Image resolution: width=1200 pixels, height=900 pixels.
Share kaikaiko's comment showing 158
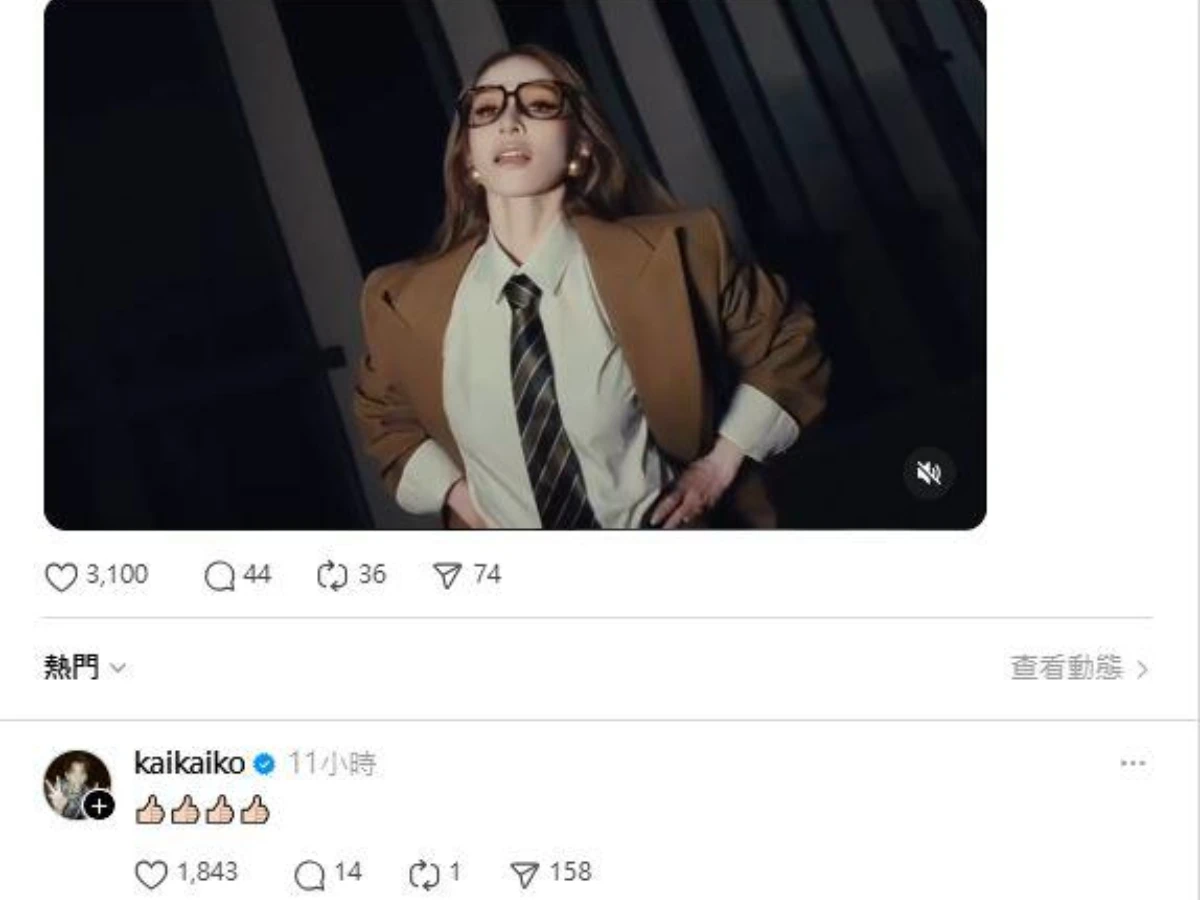coord(524,874)
